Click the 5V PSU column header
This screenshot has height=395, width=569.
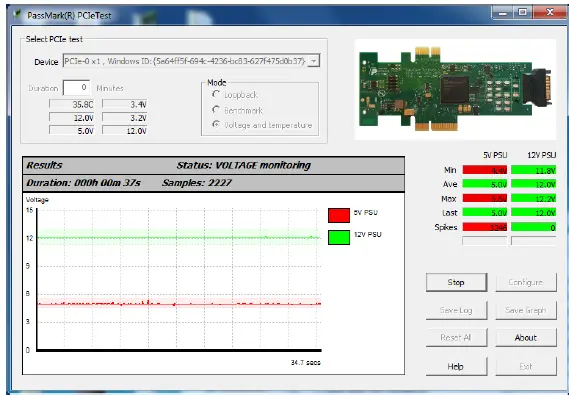[x=495, y=155]
